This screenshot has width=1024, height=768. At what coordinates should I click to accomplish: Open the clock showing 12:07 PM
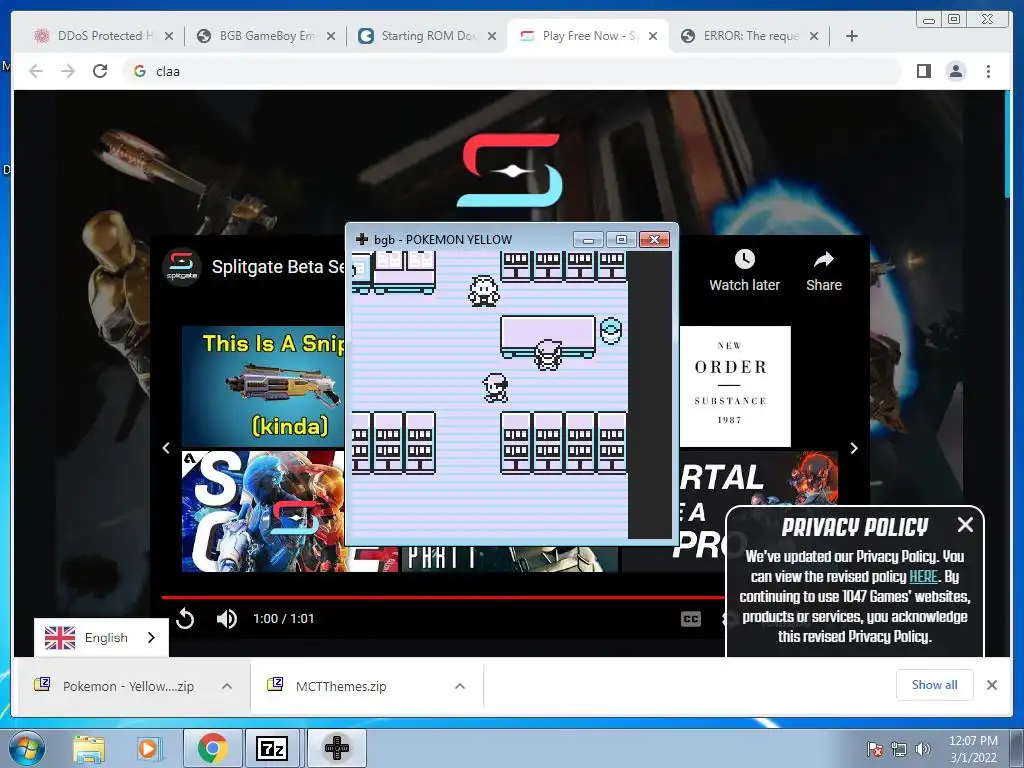coord(973,749)
